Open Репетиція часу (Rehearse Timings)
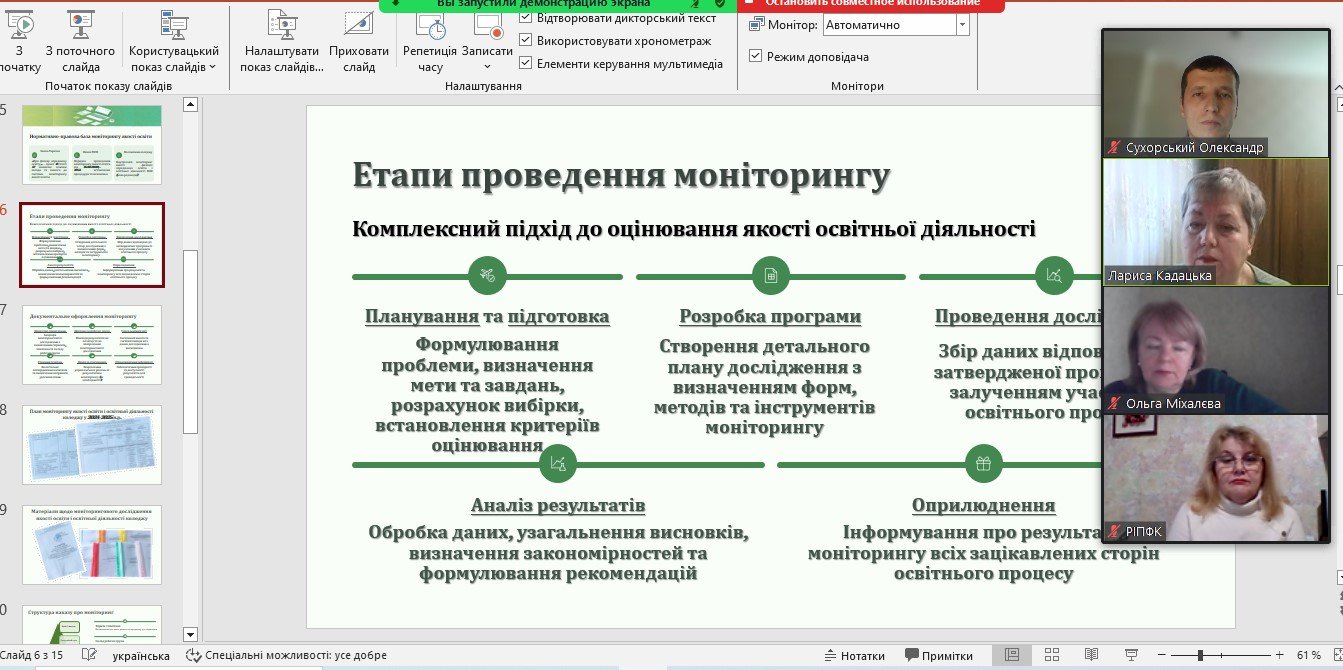 (x=432, y=42)
